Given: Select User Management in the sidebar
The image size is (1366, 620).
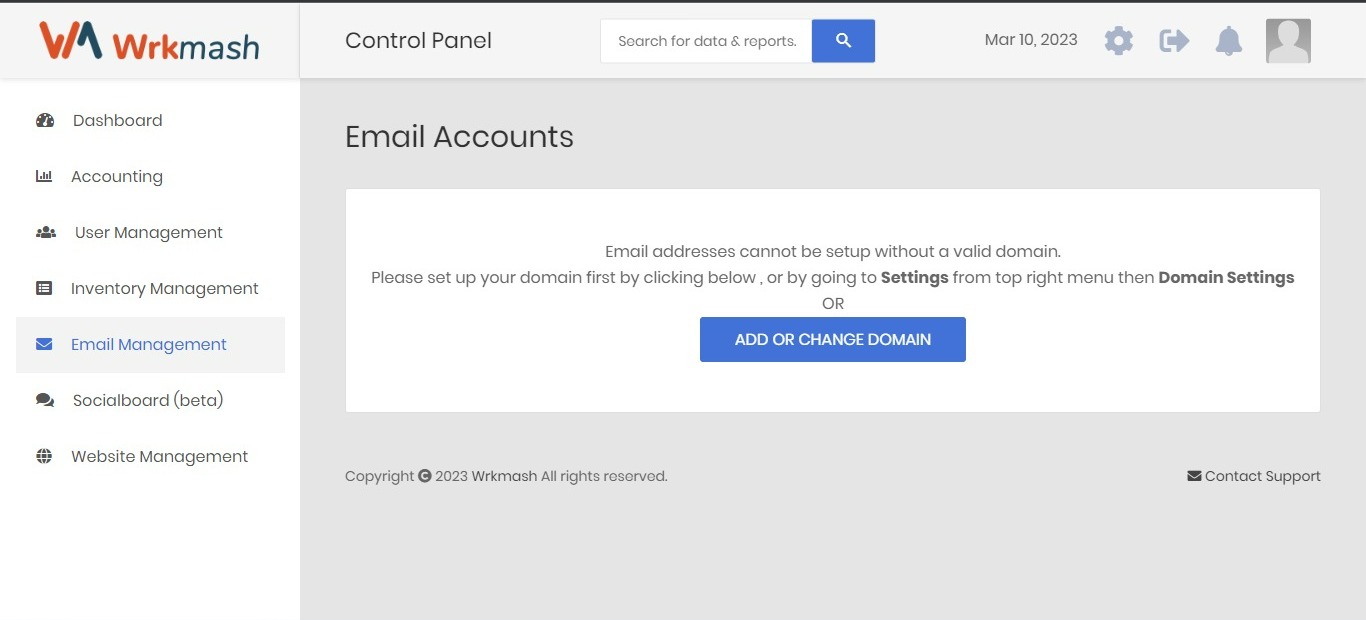Looking at the screenshot, I should [x=148, y=233].
